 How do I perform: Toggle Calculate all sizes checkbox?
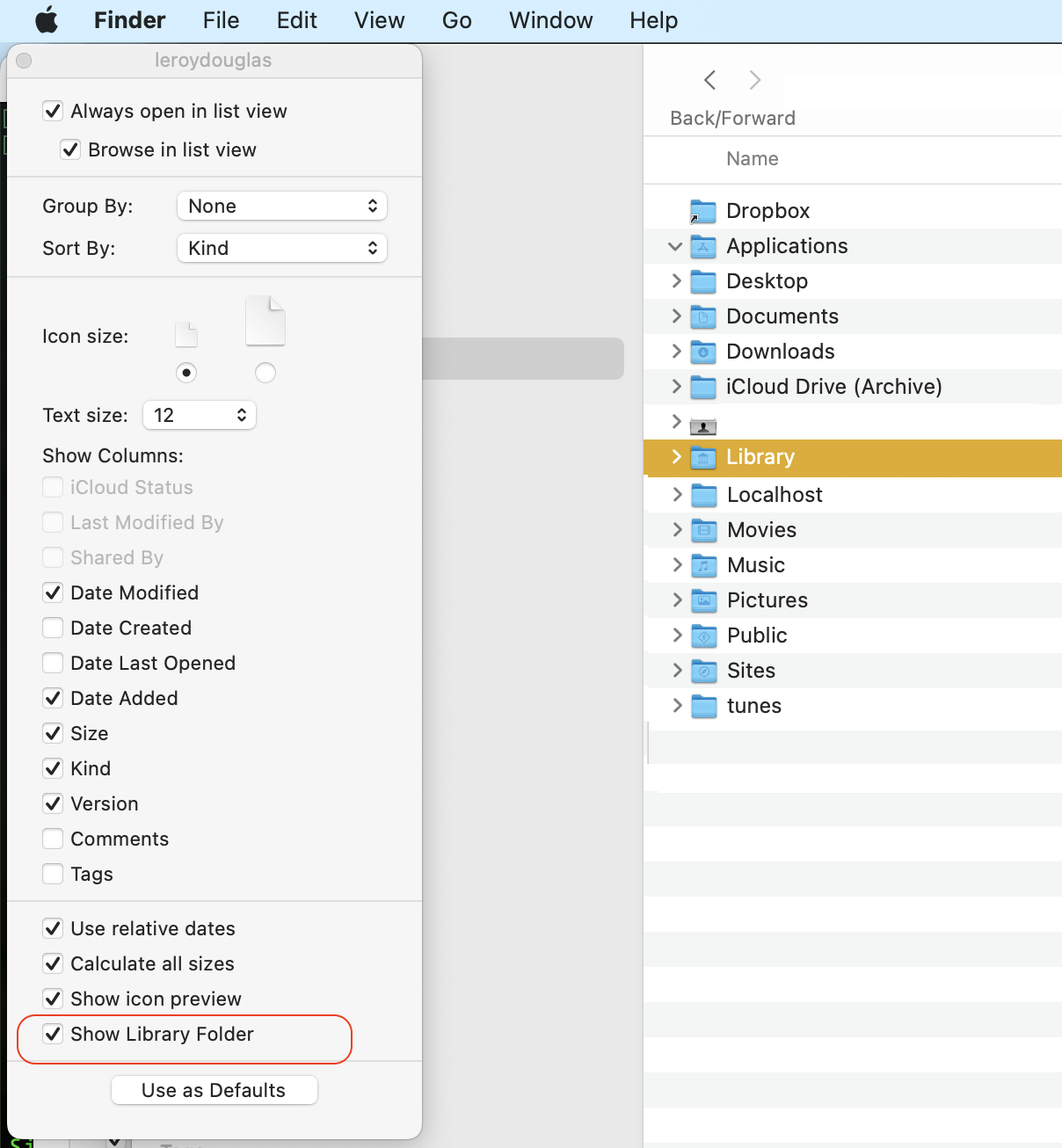point(54,963)
